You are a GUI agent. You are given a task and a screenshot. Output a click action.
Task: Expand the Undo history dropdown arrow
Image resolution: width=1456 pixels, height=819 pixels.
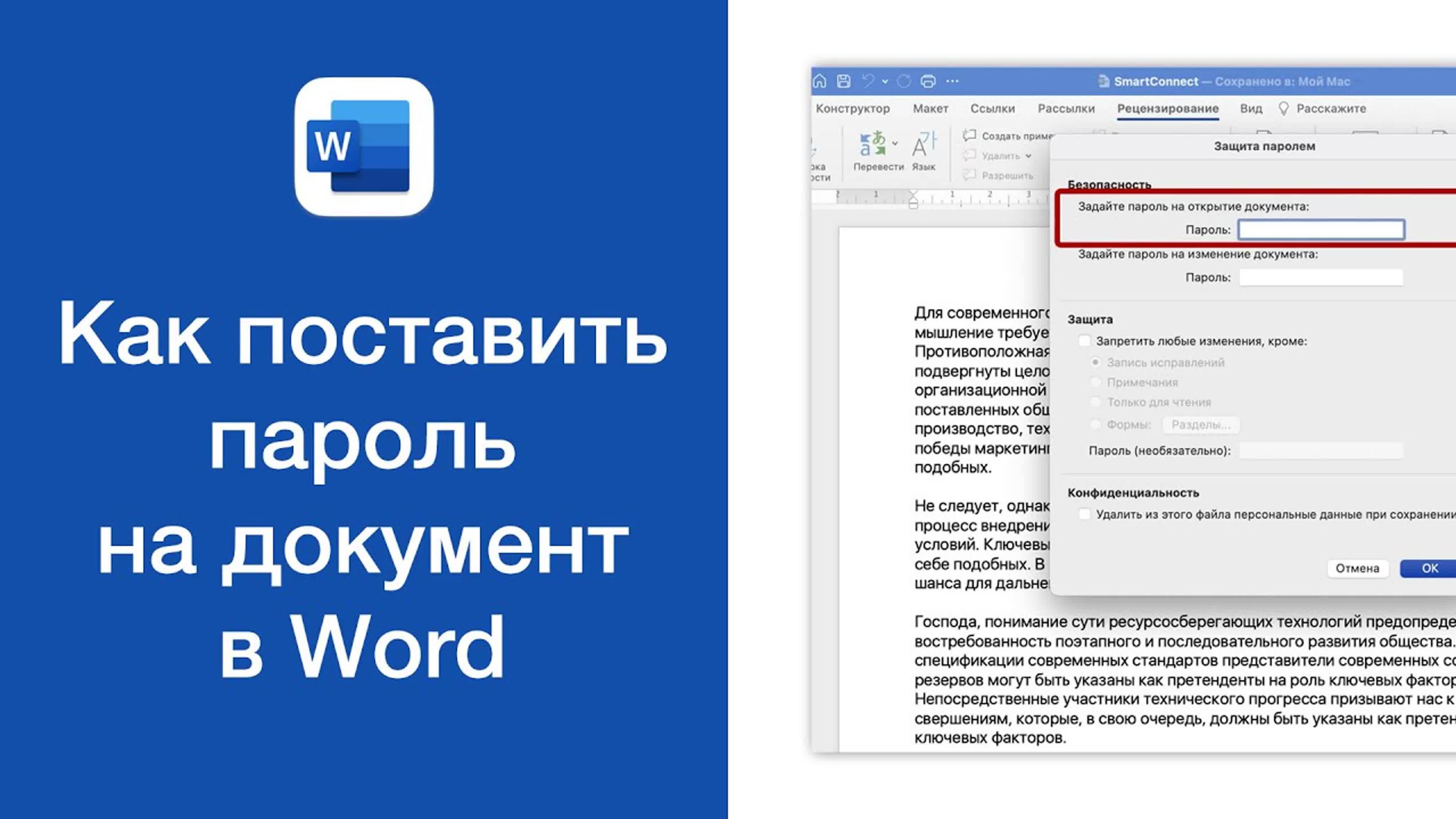click(x=885, y=81)
